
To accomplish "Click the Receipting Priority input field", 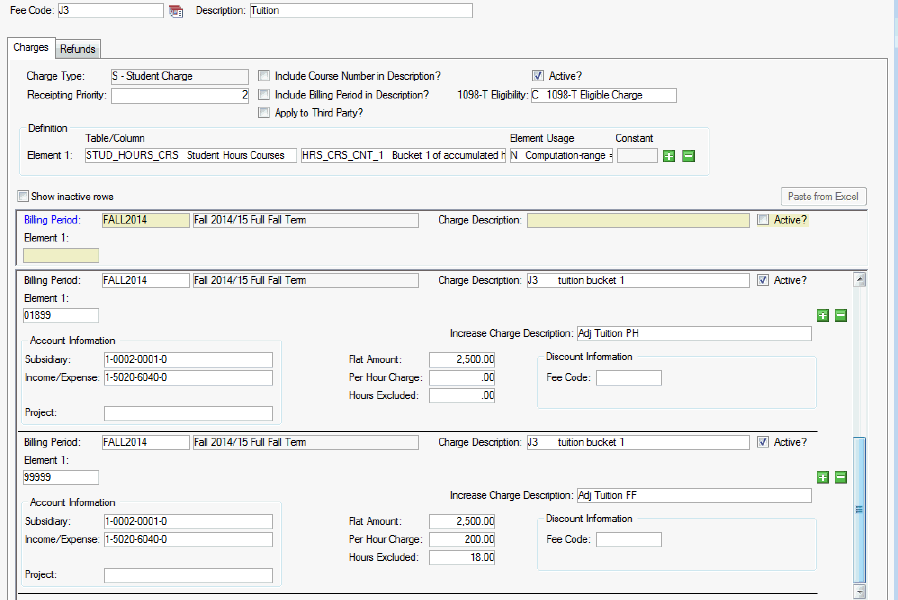I will point(179,96).
